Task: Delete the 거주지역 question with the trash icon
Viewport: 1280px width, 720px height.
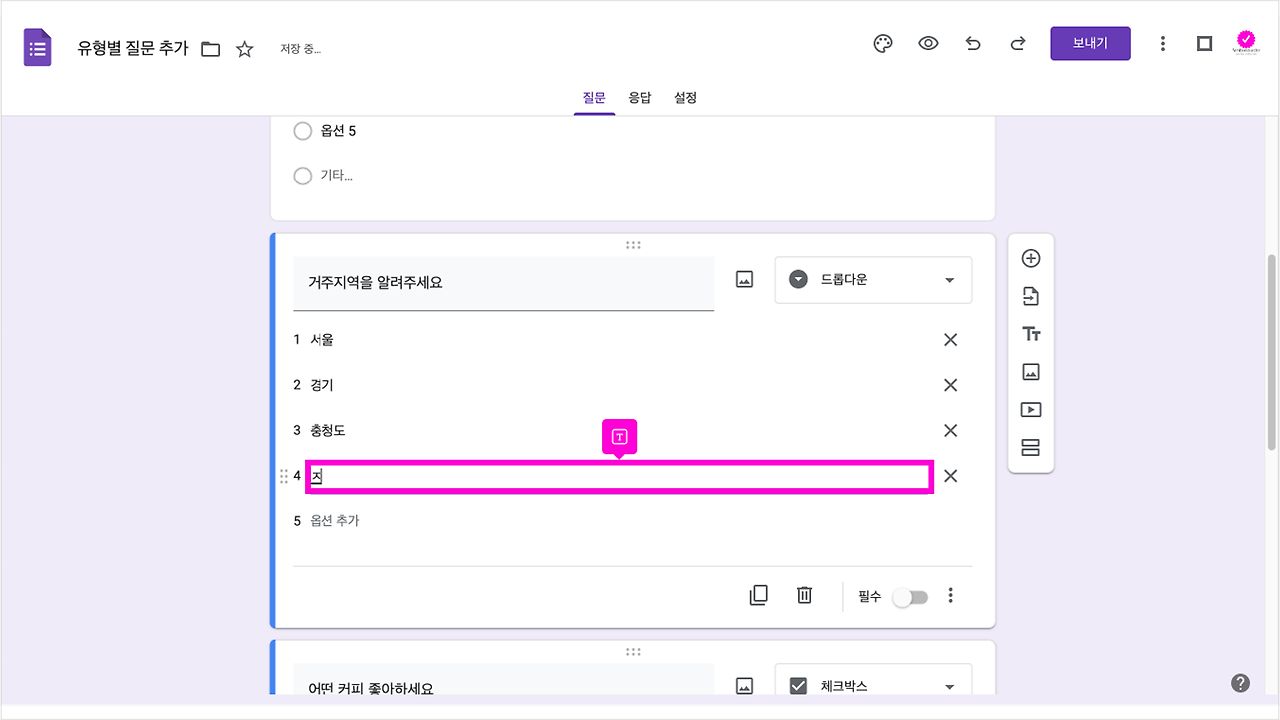Action: [804, 595]
